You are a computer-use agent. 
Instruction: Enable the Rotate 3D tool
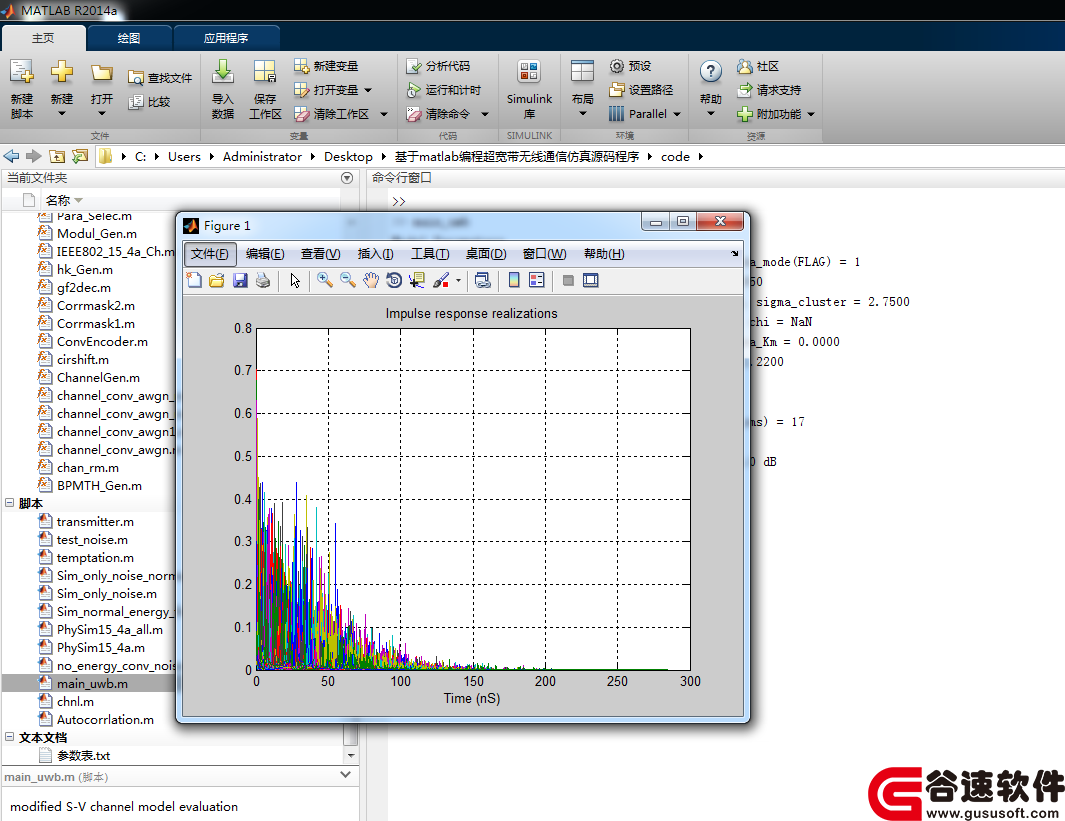(394, 280)
